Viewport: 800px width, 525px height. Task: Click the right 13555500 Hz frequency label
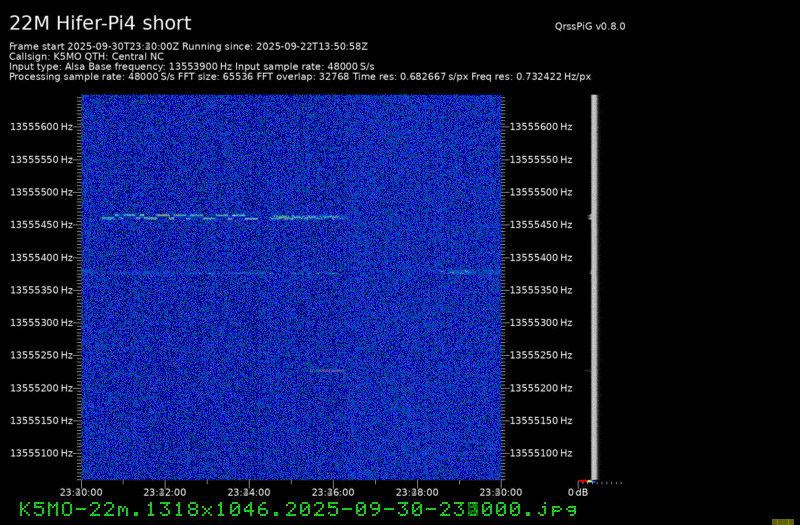(x=541, y=192)
